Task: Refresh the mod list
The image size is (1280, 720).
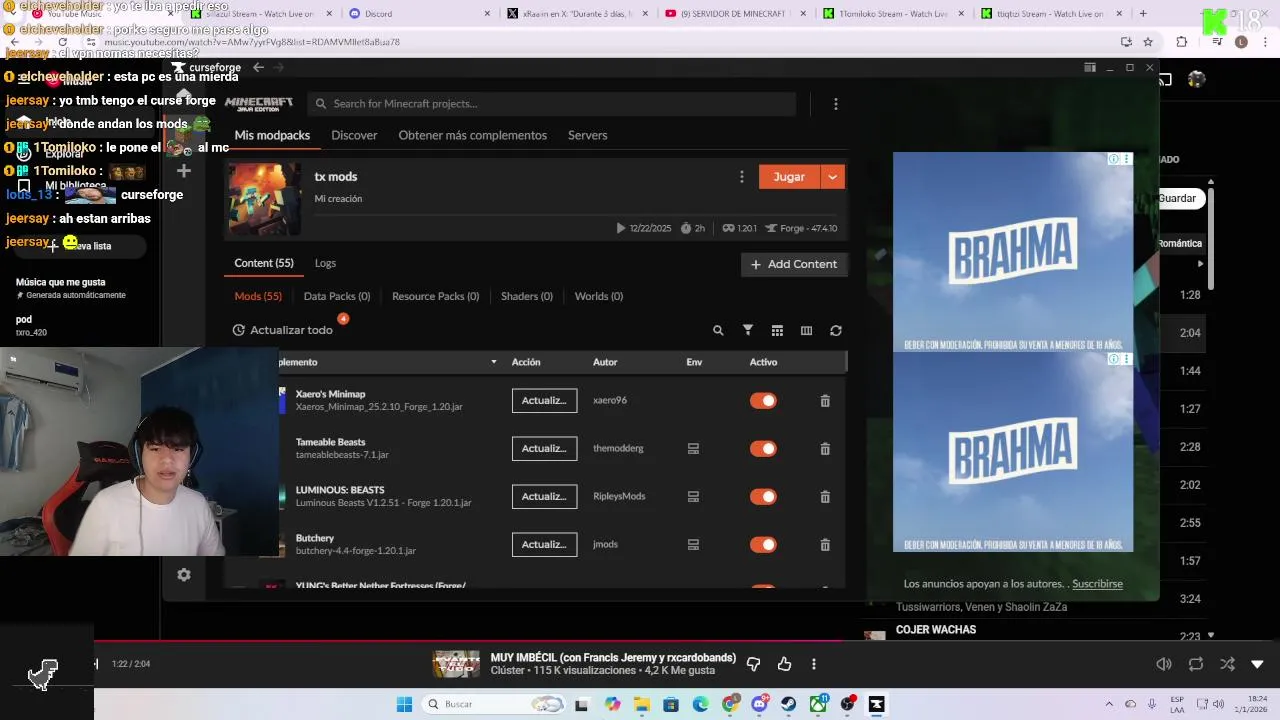Action: point(836,330)
